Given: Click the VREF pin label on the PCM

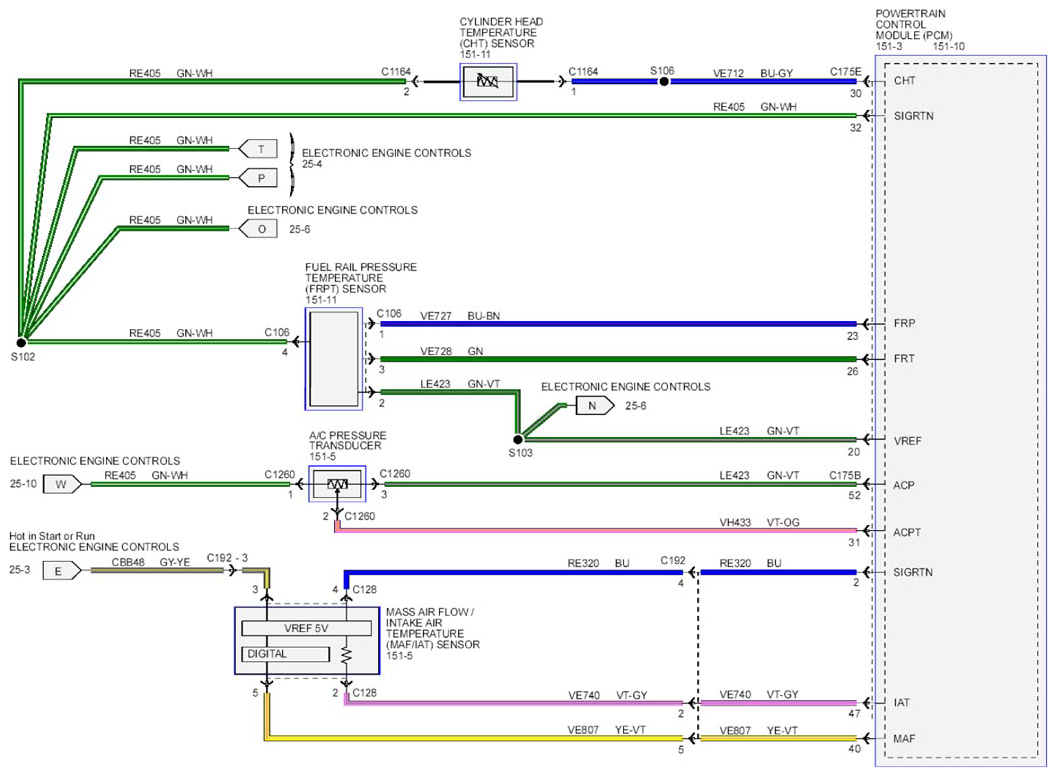Looking at the screenshot, I should 907,441.
